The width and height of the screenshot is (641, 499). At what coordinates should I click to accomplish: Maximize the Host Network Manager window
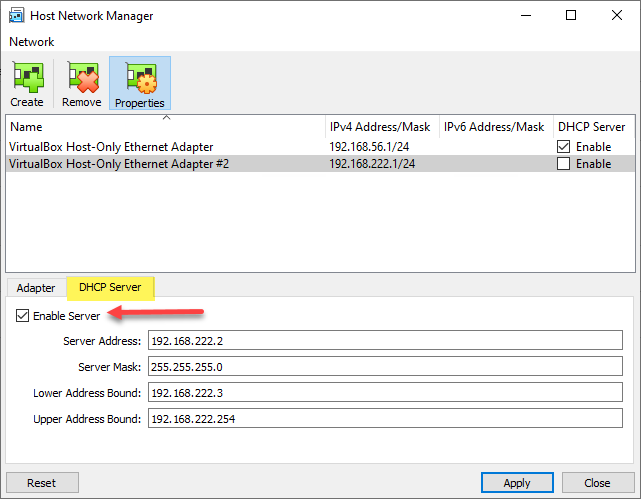coord(571,16)
